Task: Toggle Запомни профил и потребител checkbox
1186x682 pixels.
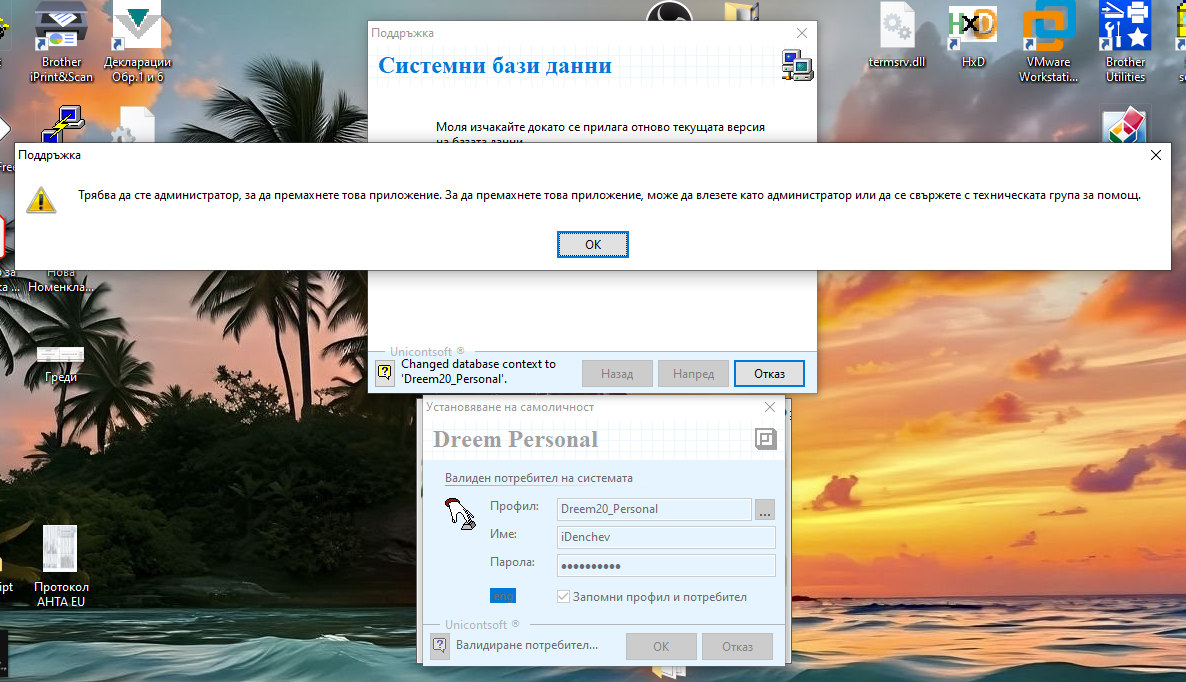Action: point(563,597)
